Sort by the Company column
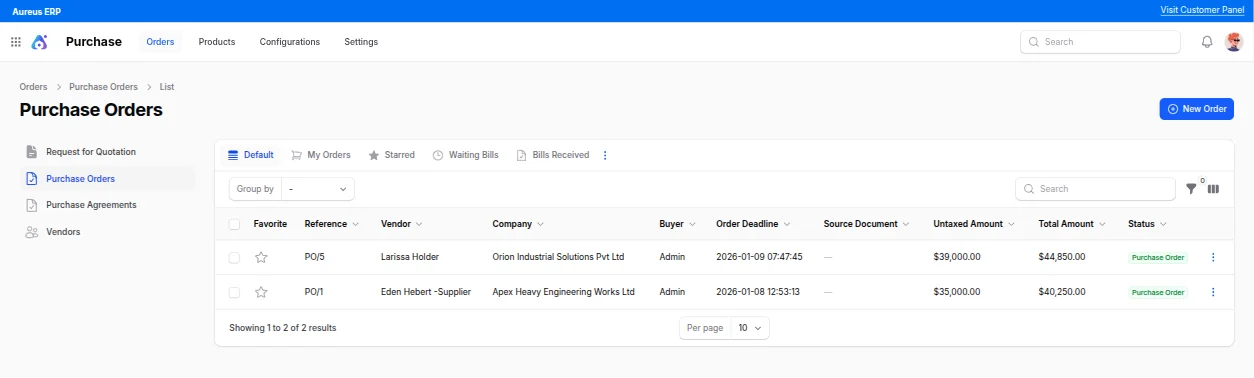 [x=518, y=224]
